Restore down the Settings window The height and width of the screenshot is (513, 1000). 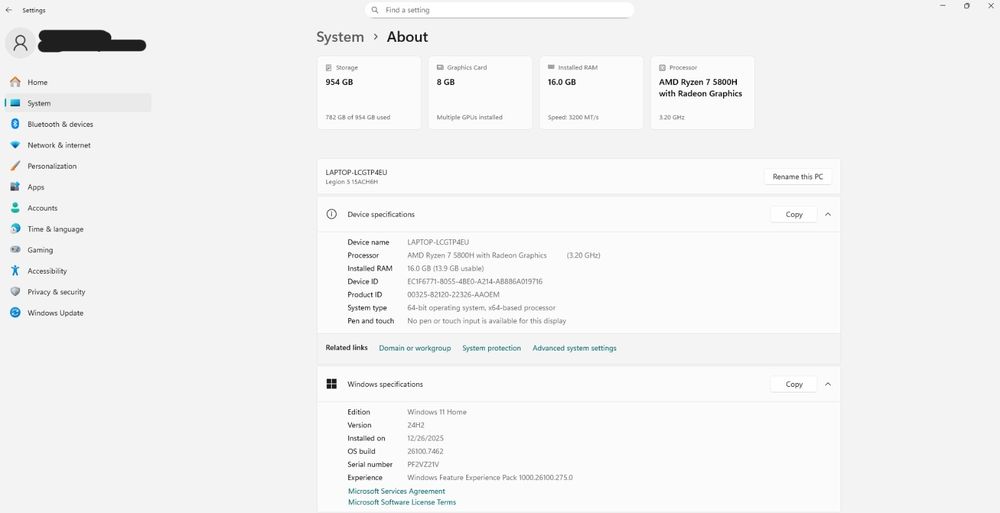(x=967, y=6)
